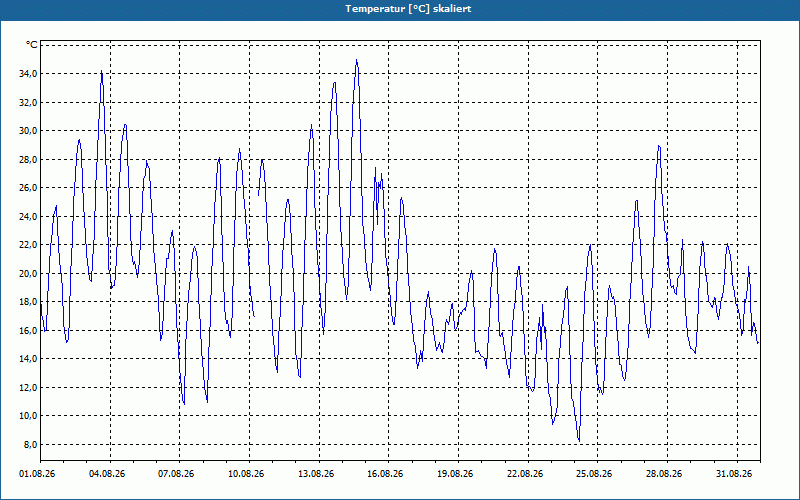Click the °C unit label on the axis

click(32, 45)
